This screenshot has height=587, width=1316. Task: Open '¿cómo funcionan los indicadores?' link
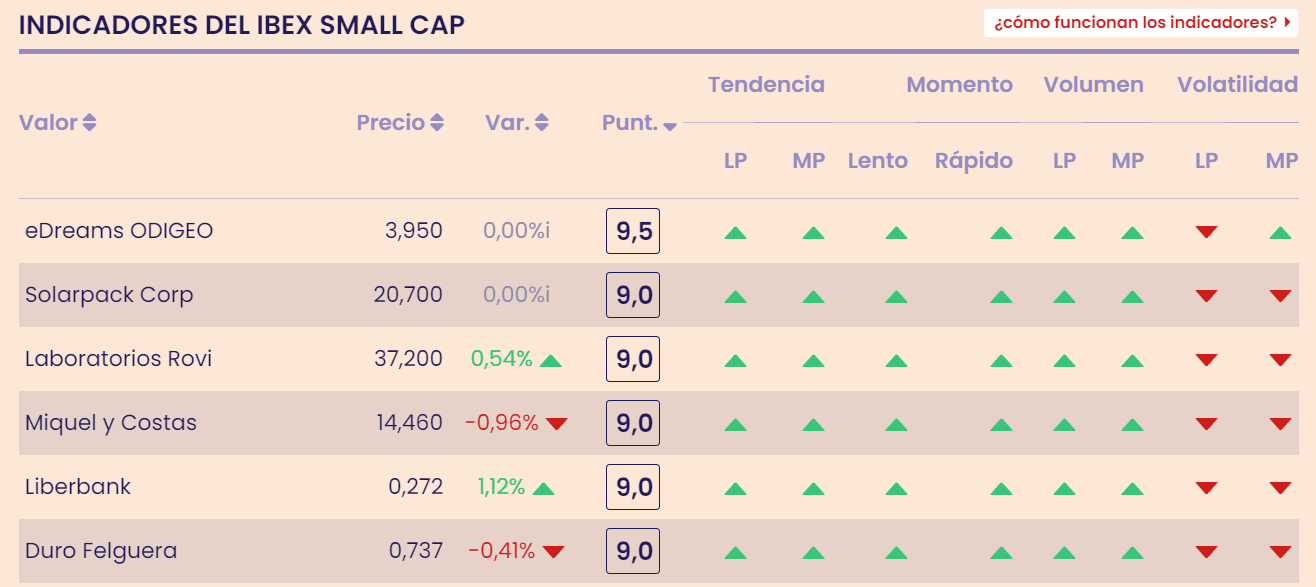click(x=1140, y=22)
